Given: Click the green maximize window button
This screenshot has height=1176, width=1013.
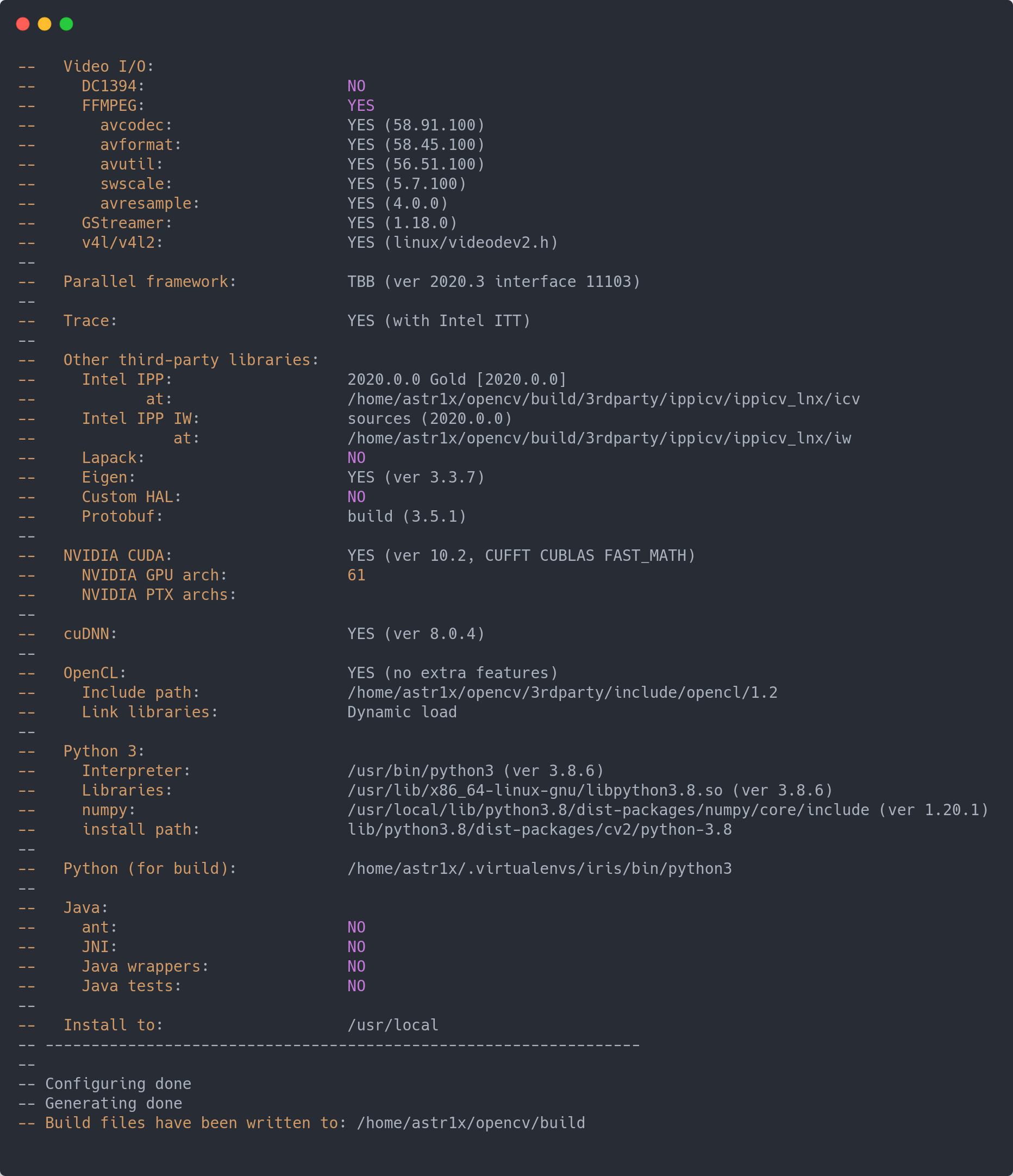Looking at the screenshot, I should pos(66,24).
